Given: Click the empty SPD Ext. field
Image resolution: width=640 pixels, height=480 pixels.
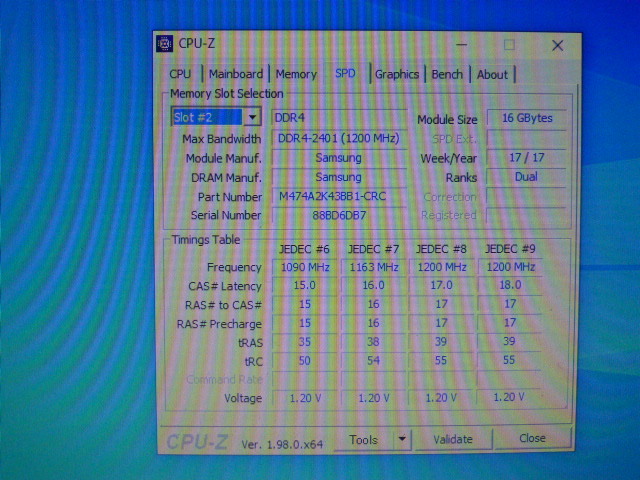Looking at the screenshot, I should pyautogui.click(x=527, y=138).
